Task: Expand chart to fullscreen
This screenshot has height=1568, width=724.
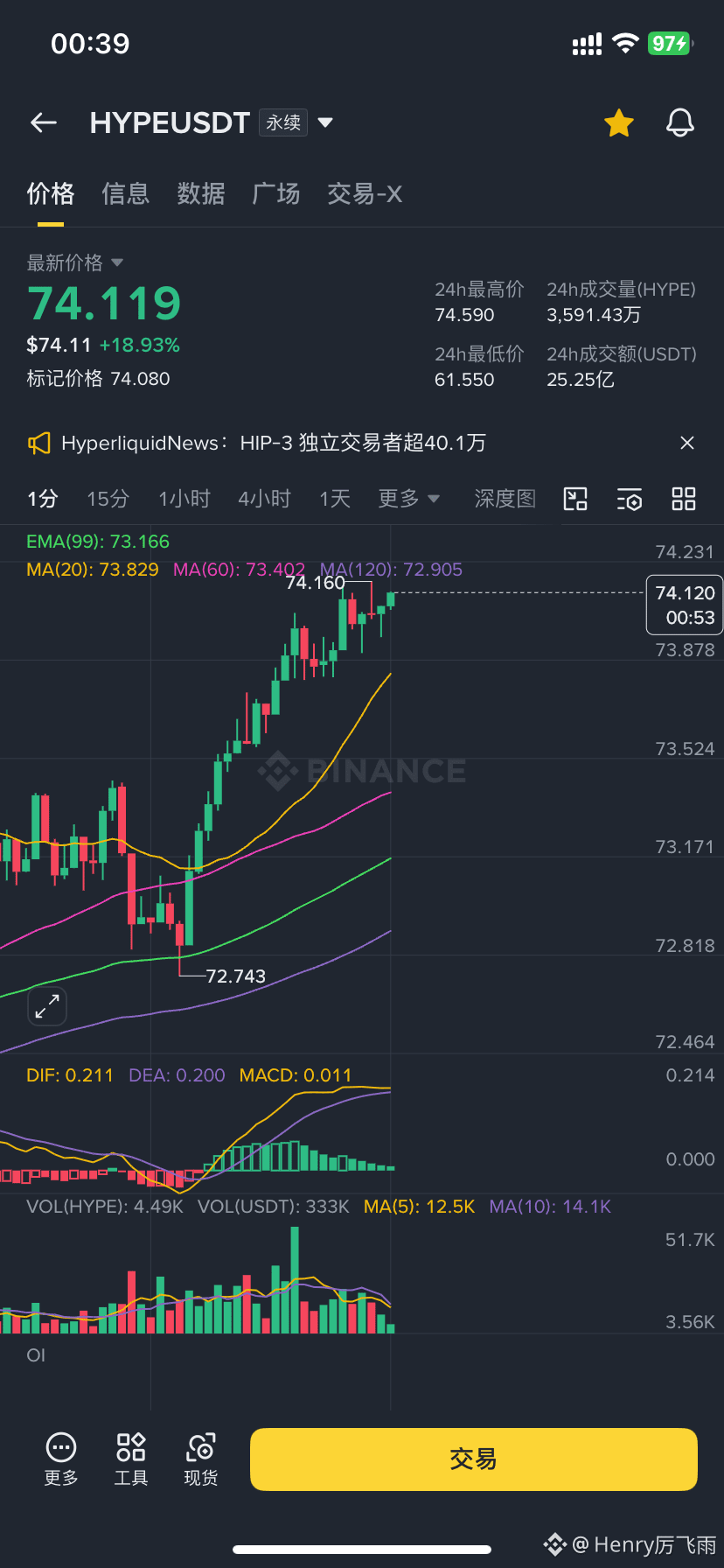Action: pos(47,1006)
